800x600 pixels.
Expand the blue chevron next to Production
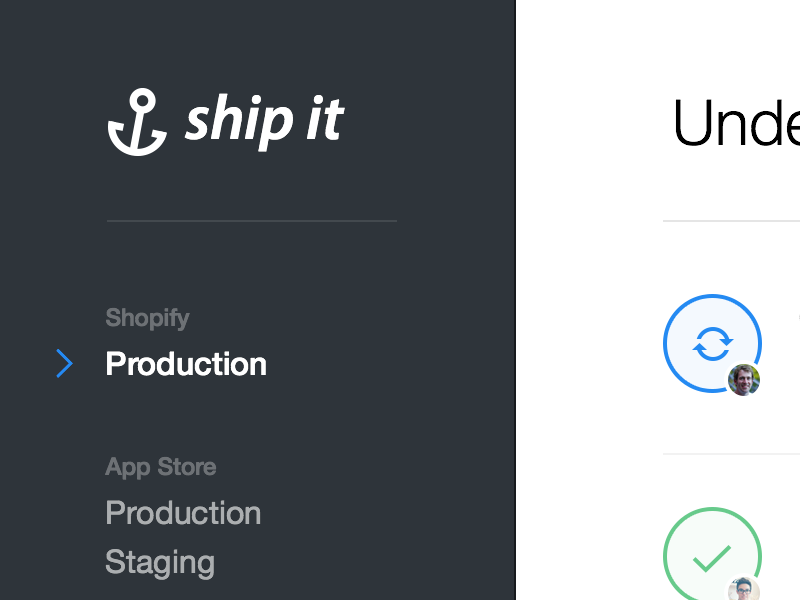point(64,363)
